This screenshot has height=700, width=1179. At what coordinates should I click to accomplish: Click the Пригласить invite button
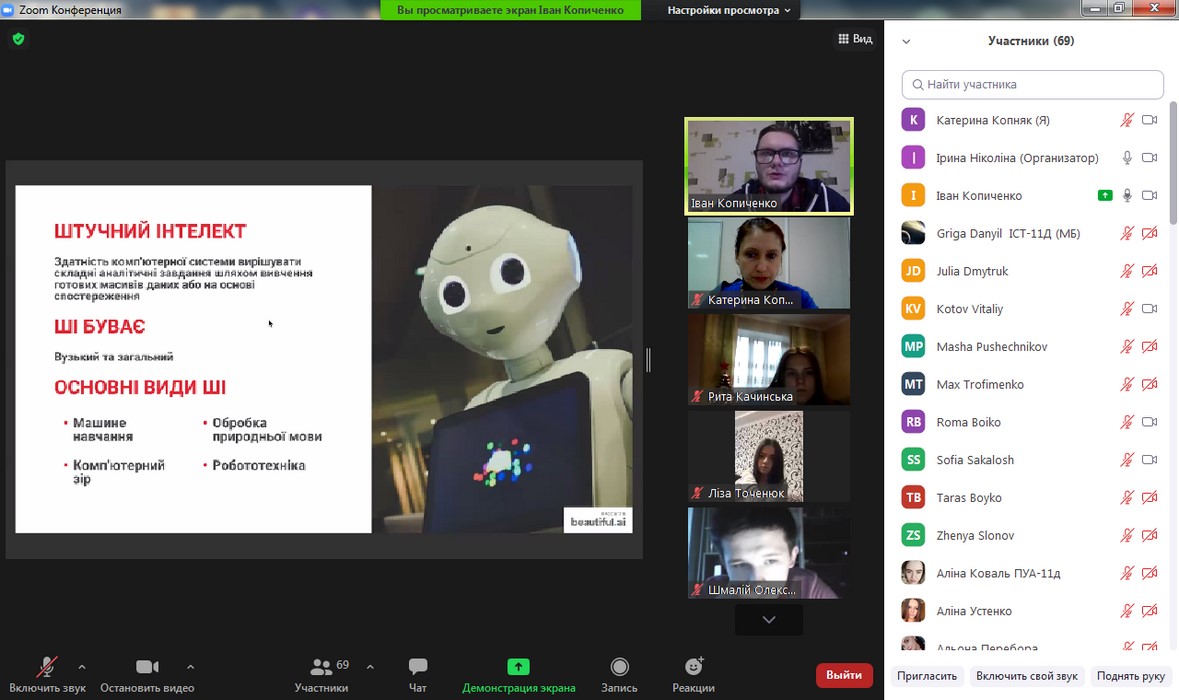point(927,676)
